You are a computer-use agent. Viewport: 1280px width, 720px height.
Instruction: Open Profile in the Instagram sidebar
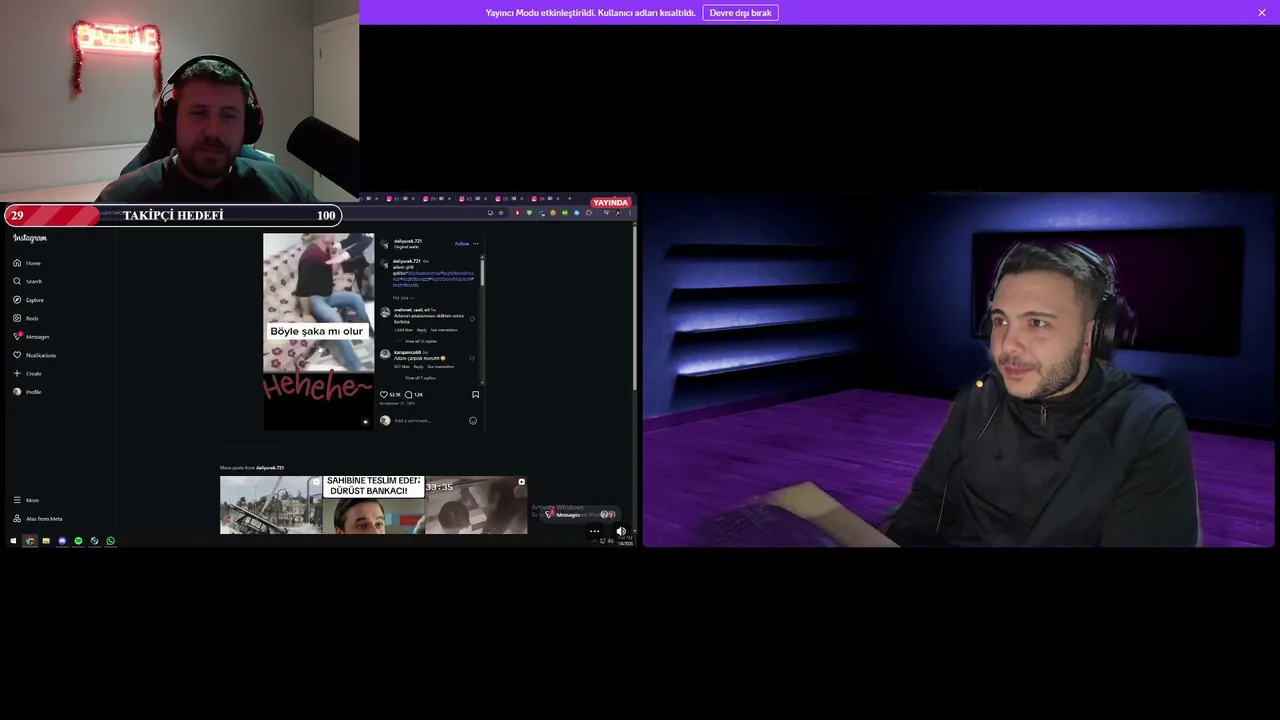click(x=27, y=392)
